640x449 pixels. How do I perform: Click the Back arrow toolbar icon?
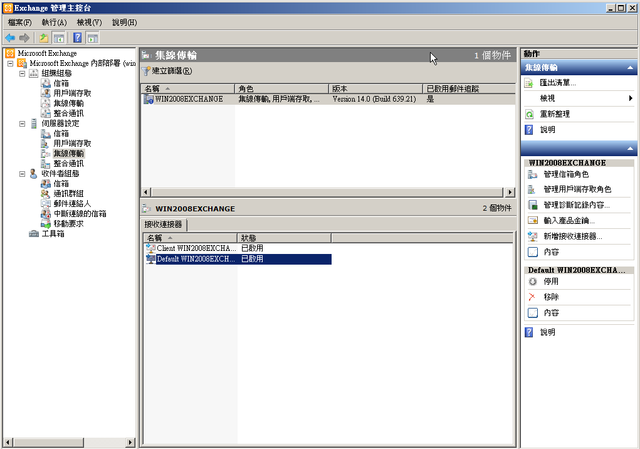(10, 38)
